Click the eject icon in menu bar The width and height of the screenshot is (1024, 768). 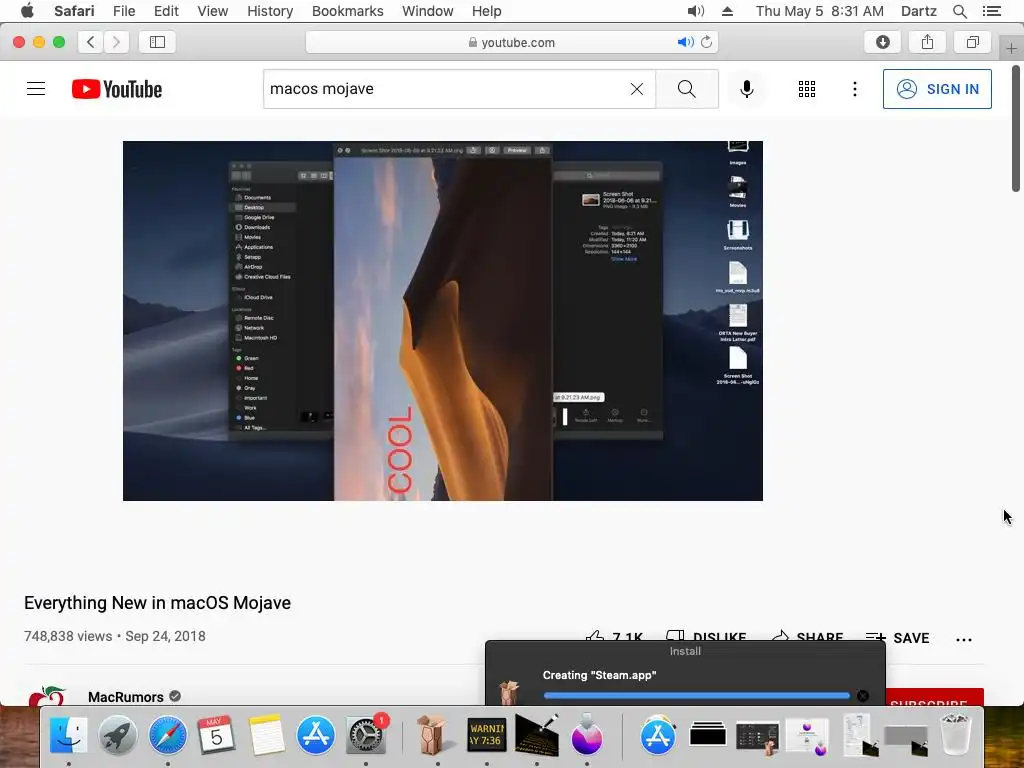(727, 11)
